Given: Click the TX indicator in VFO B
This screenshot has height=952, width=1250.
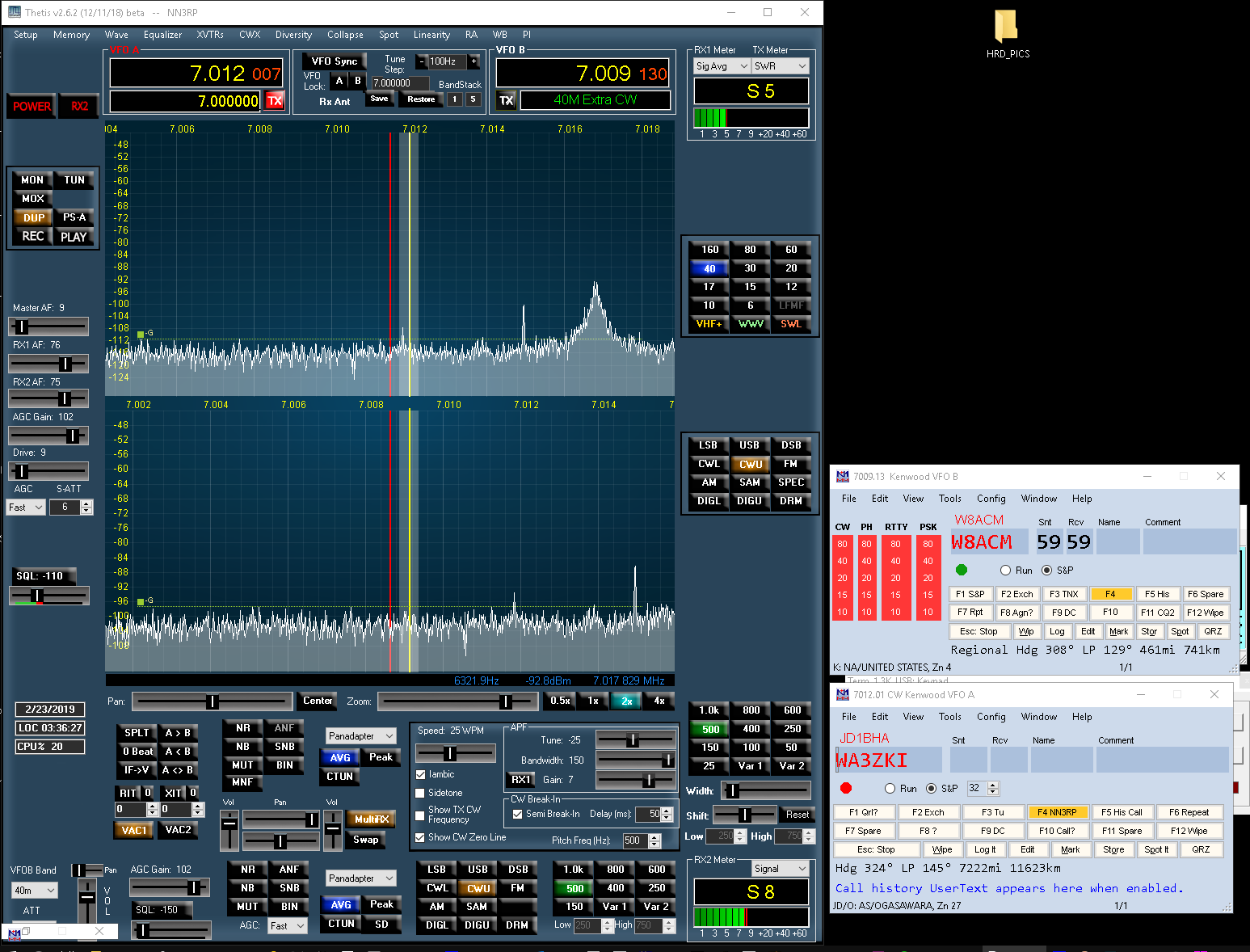Looking at the screenshot, I should click(x=507, y=101).
